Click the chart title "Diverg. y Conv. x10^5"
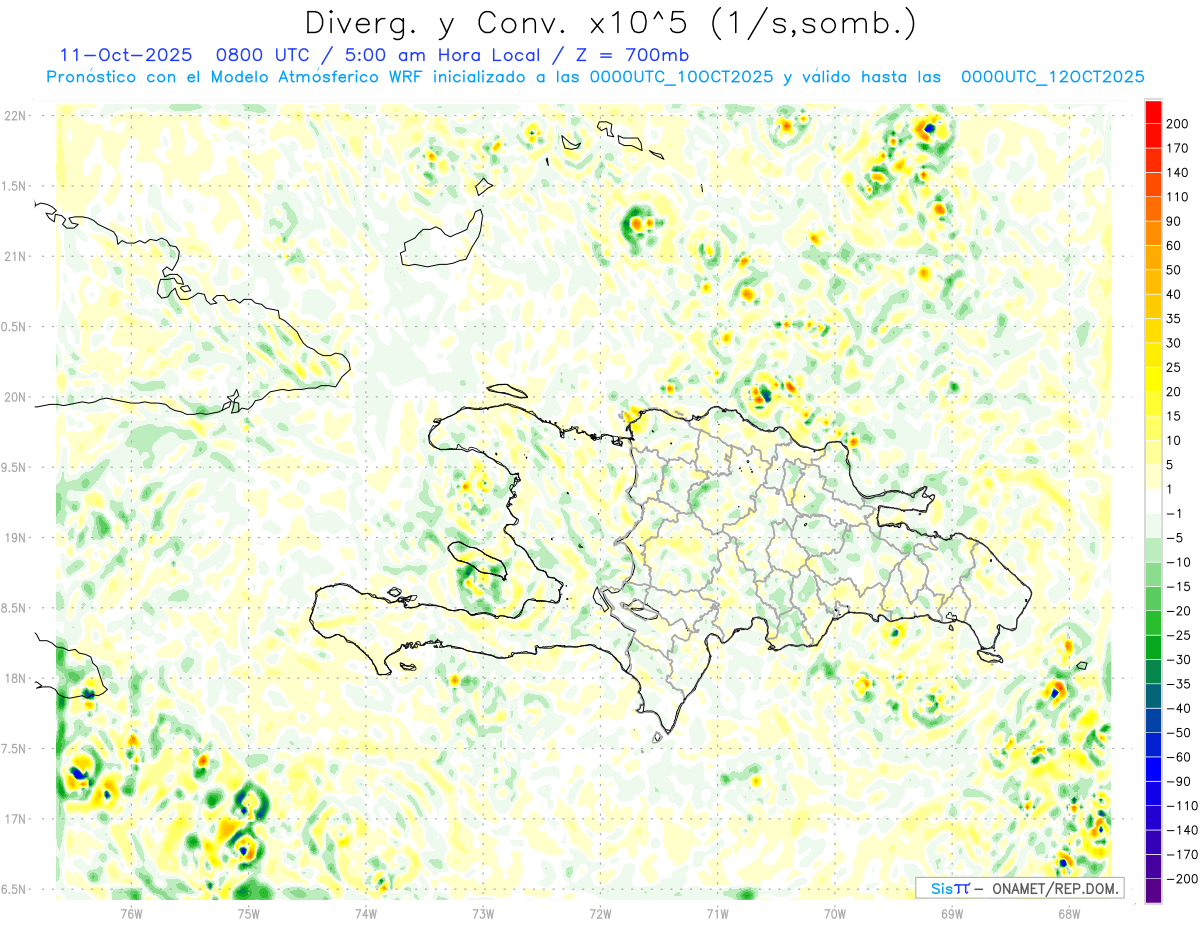Image resolution: width=1200 pixels, height=927 pixels. pos(500,22)
